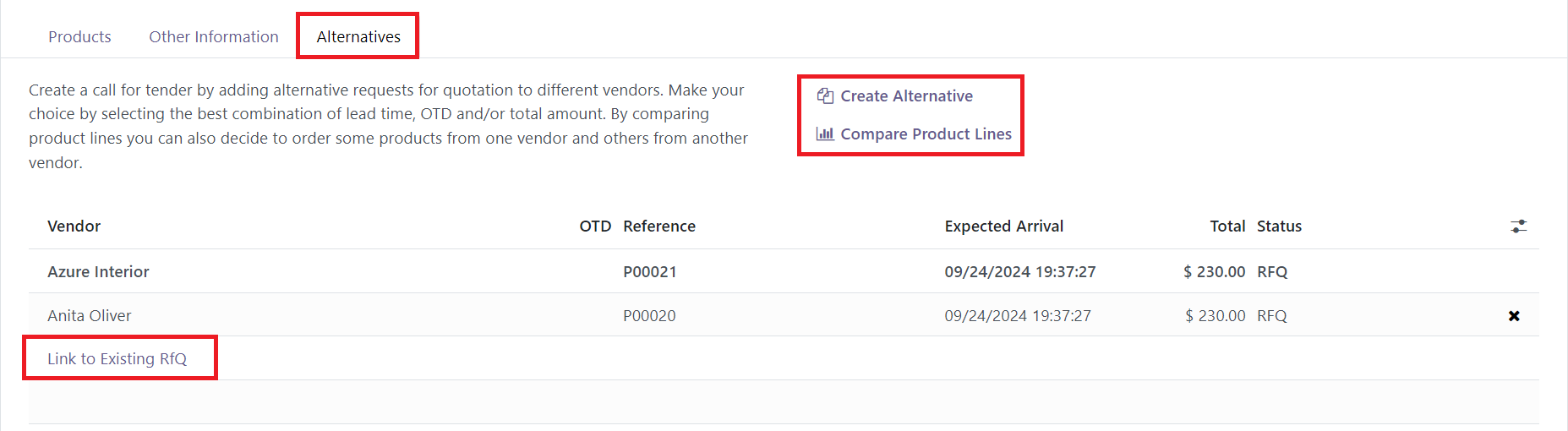Click reference P00020

coord(649,315)
